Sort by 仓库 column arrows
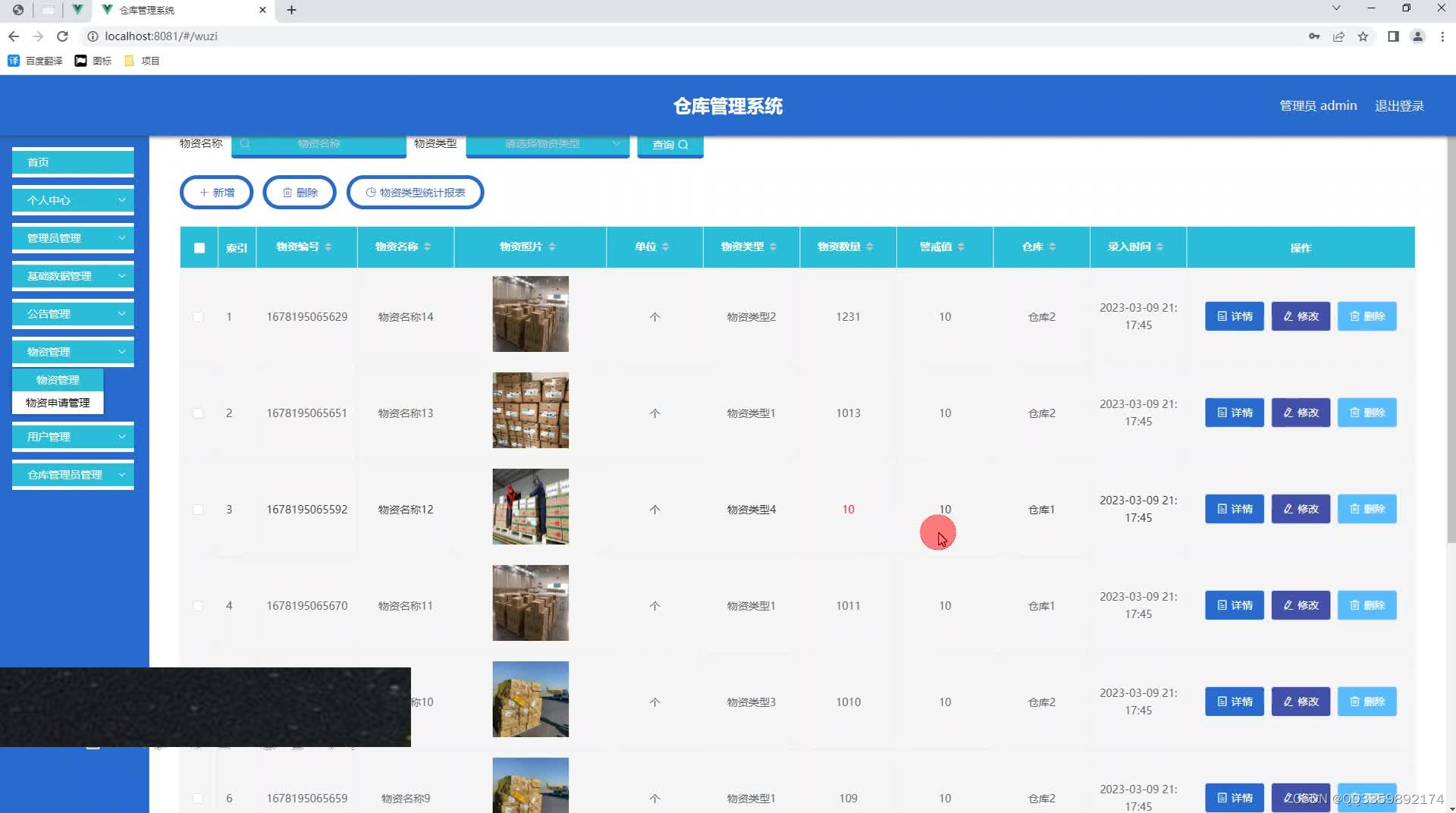Viewport: 1456px width, 813px height. [x=1053, y=247]
